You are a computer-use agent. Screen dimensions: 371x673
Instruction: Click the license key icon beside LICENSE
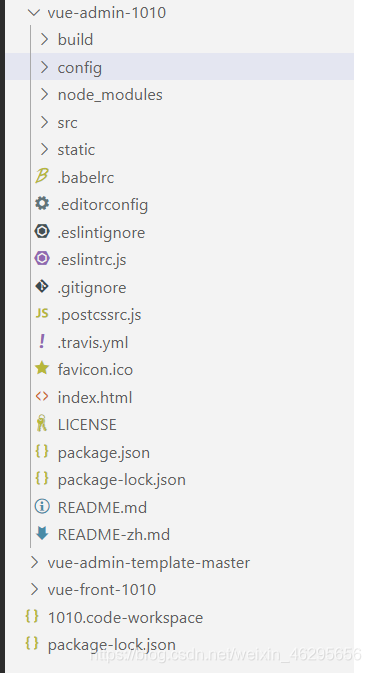pyautogui.click(x=42, y=424)
